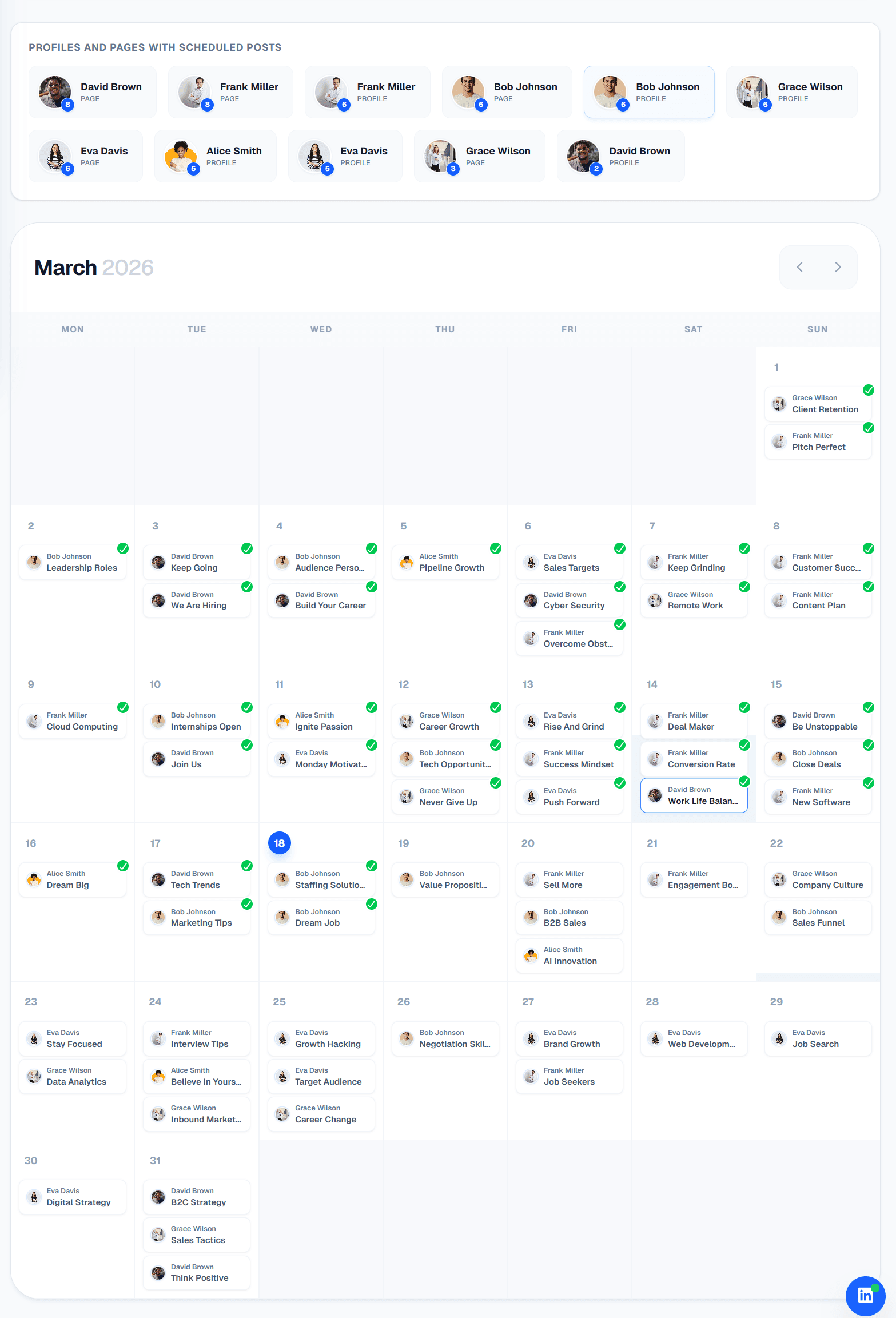Select Frank Miller PROFILE card
Screen dimensions: 896x1318
(368, 92)
